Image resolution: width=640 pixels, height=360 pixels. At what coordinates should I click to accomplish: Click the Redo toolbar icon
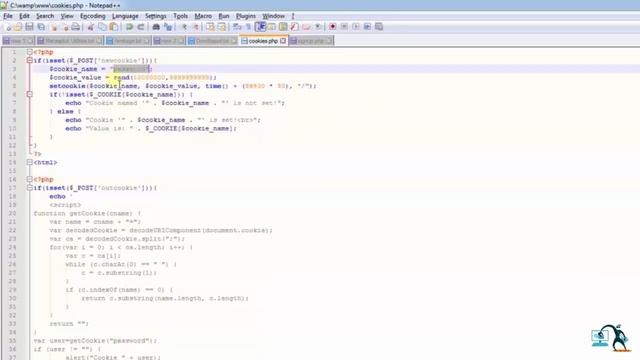pyautogui.click(x=141, y=27)
